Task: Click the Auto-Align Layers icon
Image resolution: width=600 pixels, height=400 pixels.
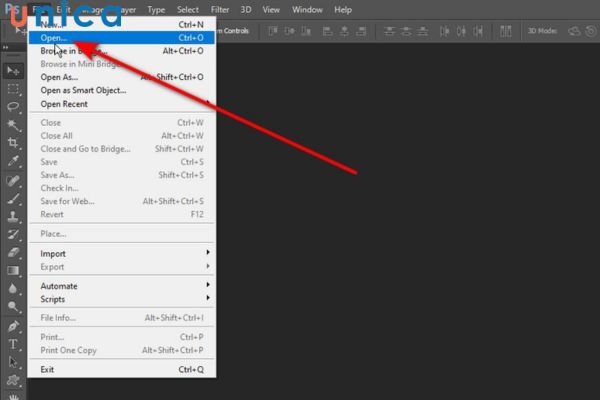Action: pos(505,31)
